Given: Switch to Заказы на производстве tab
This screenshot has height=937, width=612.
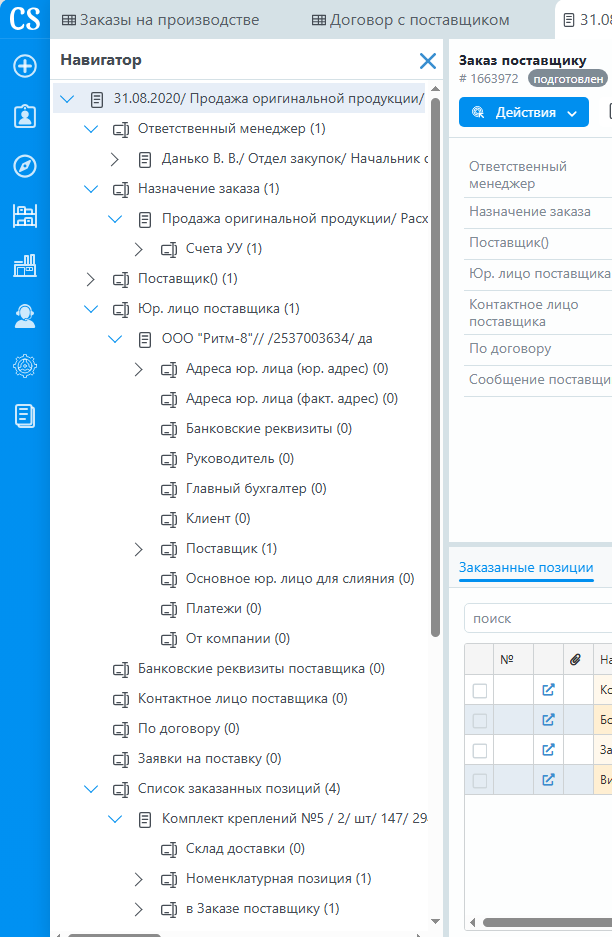Looking at the screenshot, I should (161, 20).
